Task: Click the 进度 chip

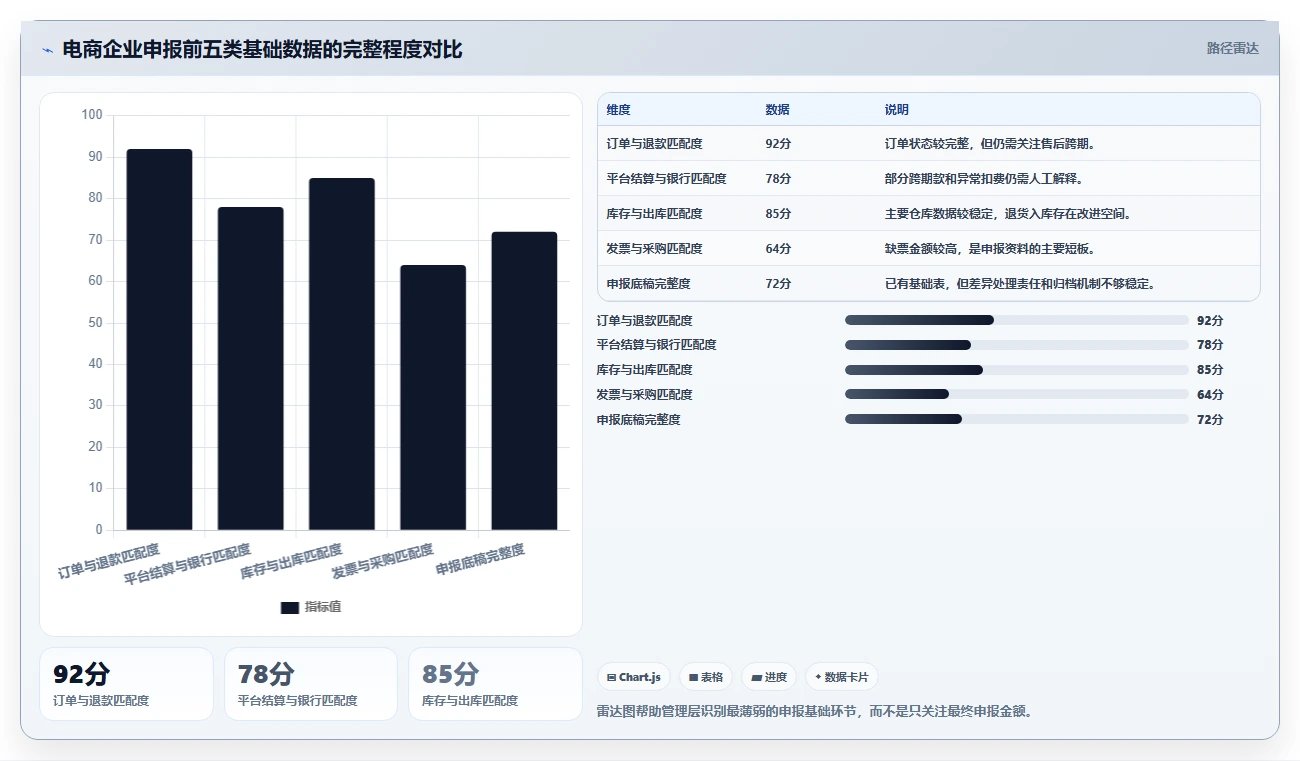Action: coord(769,677)
